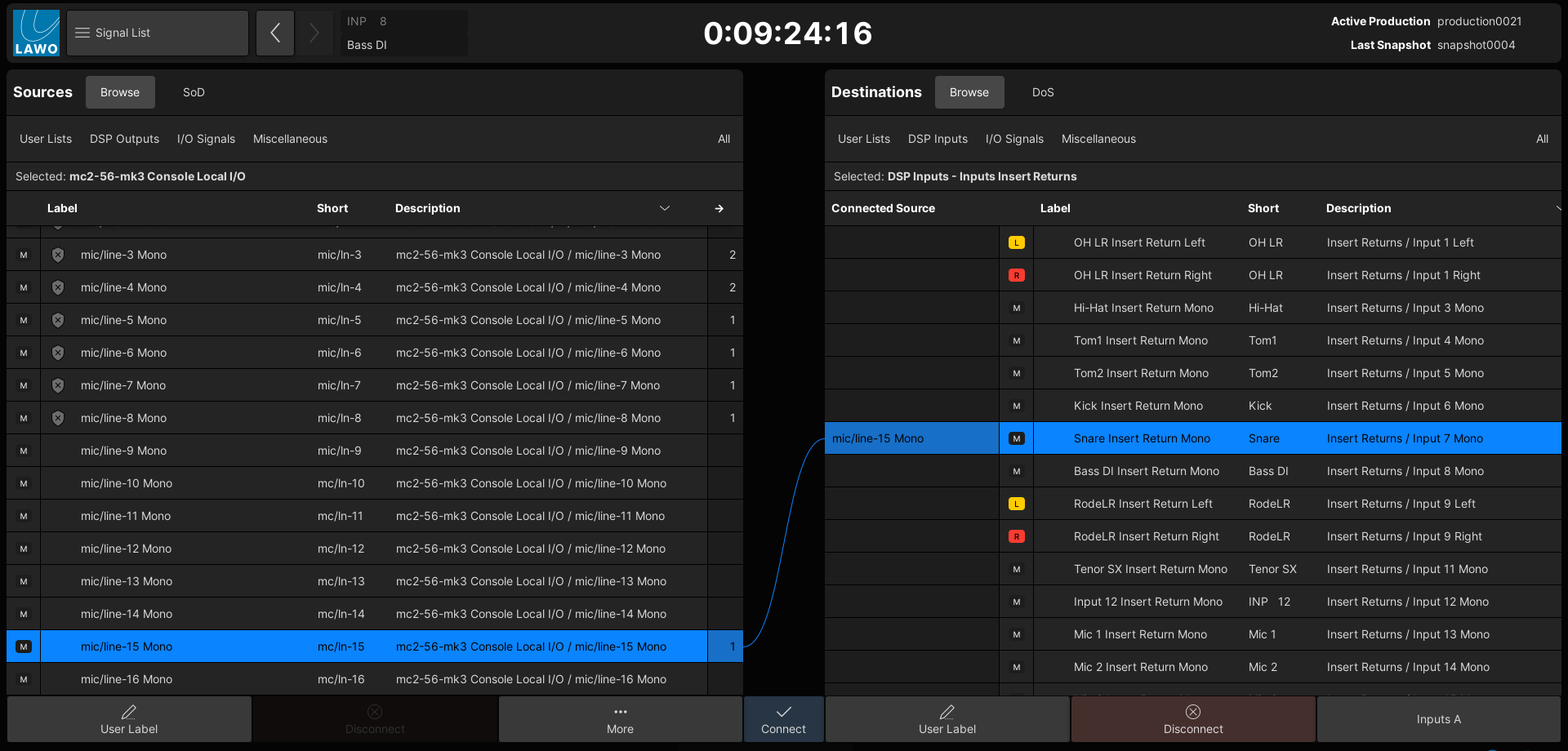Click the yellow L badge for OH LR Left
1568x751 pixels.
coord(1016,242)
